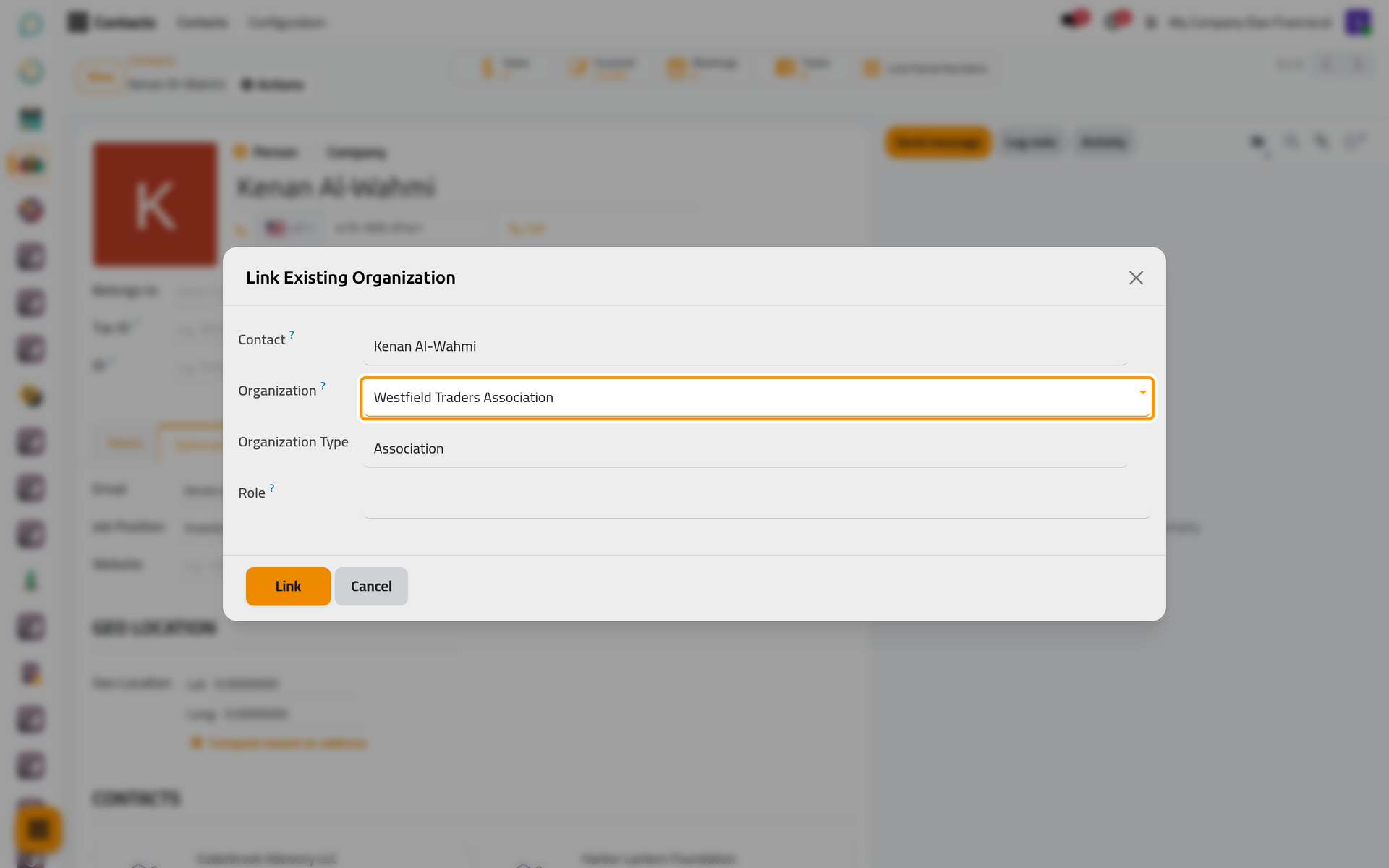This screenshot has height=868, width=1389.
Task: Select the Organization Type field showing Association
Action: point(745,448)
